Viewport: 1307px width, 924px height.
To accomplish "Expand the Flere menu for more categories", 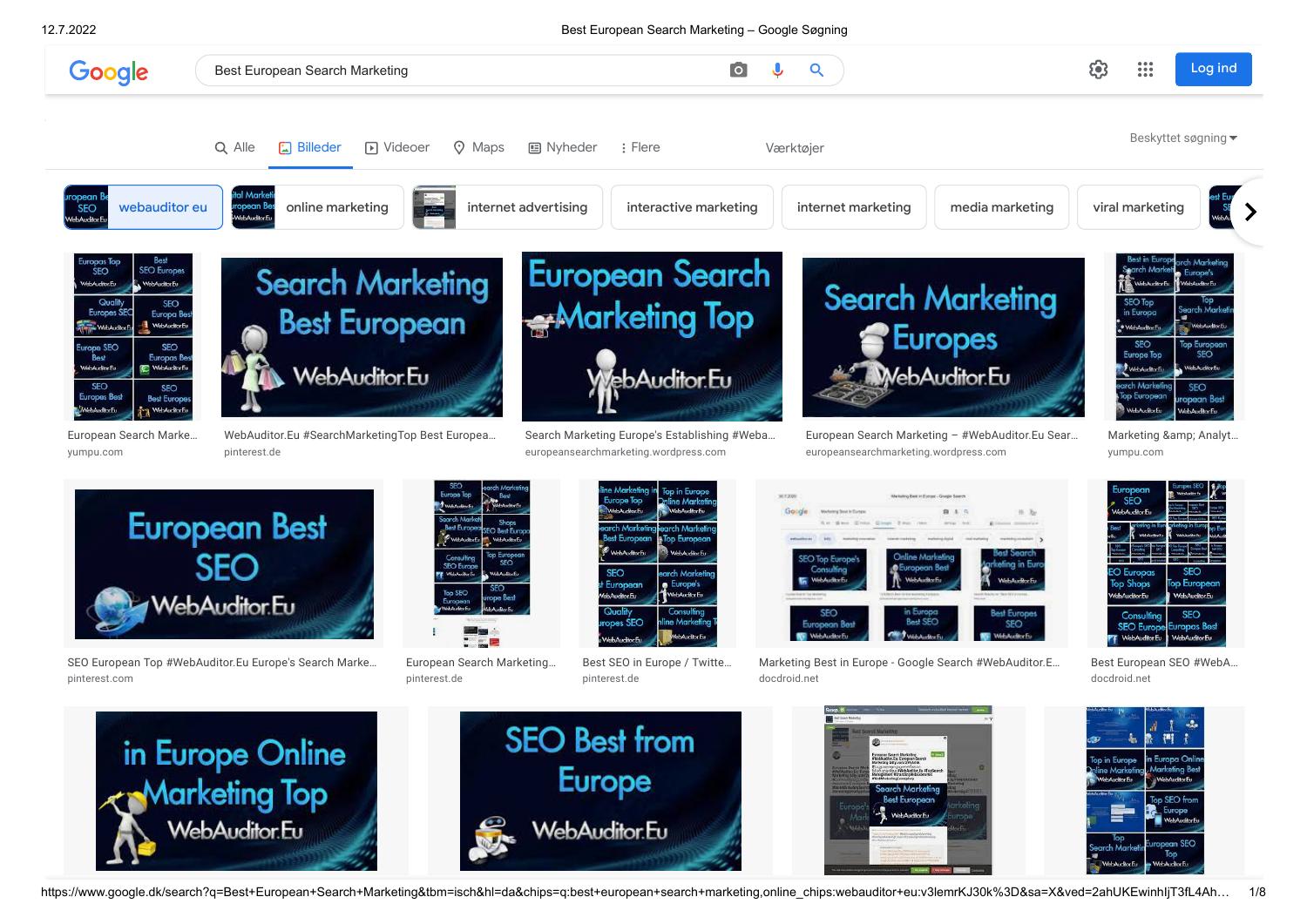I will [x=640, y=147].
